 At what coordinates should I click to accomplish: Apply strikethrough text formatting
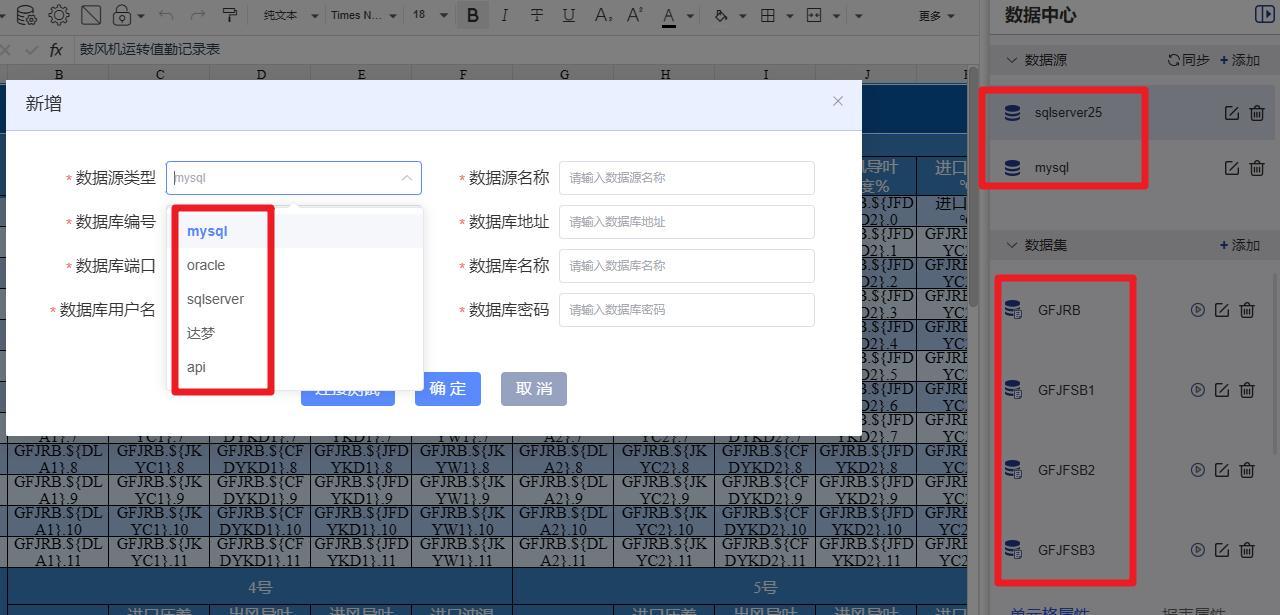click(x=537, y=15)
